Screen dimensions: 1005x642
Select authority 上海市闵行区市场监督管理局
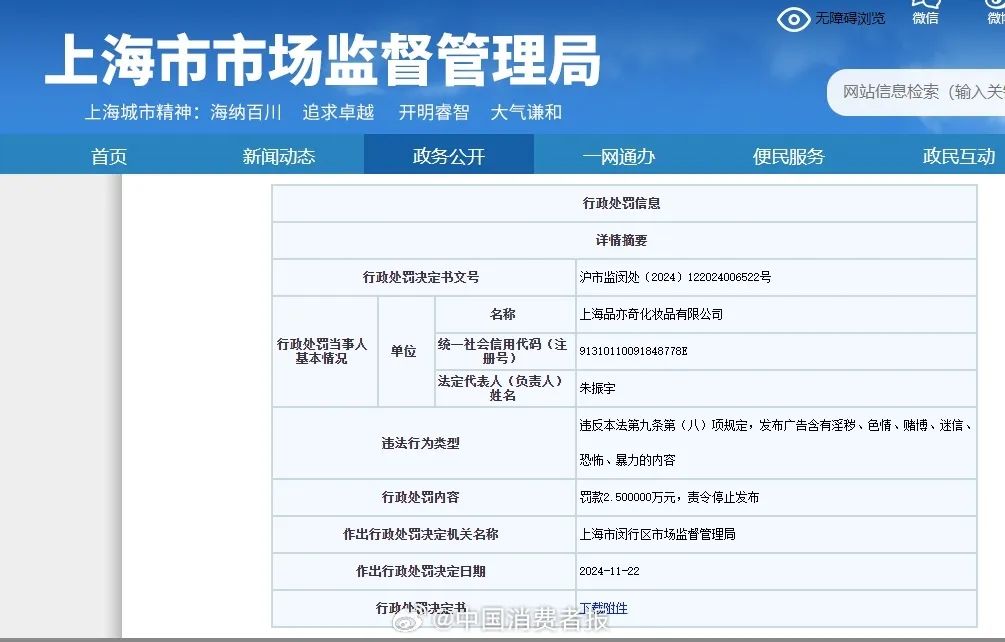click(657, 534)
